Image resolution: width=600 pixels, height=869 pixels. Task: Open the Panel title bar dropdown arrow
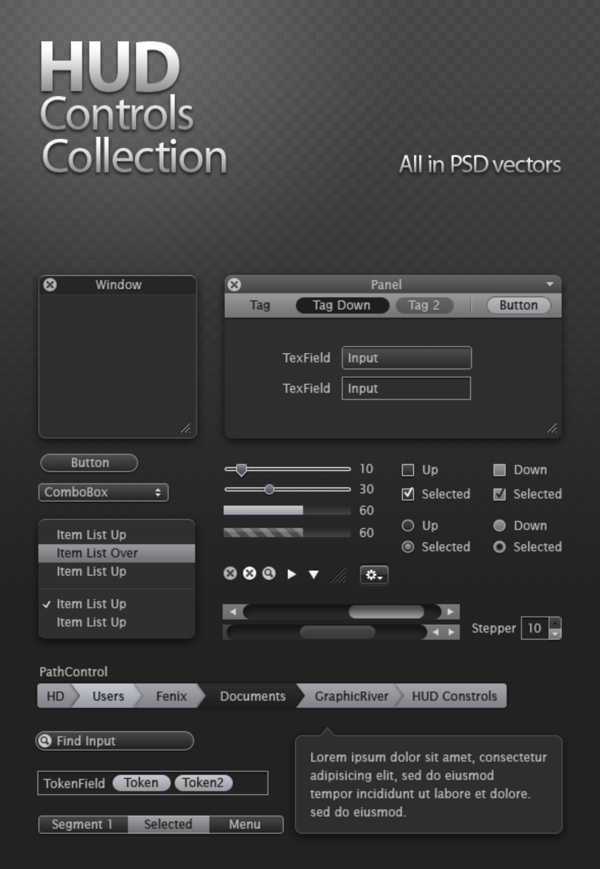click(550, 284)
